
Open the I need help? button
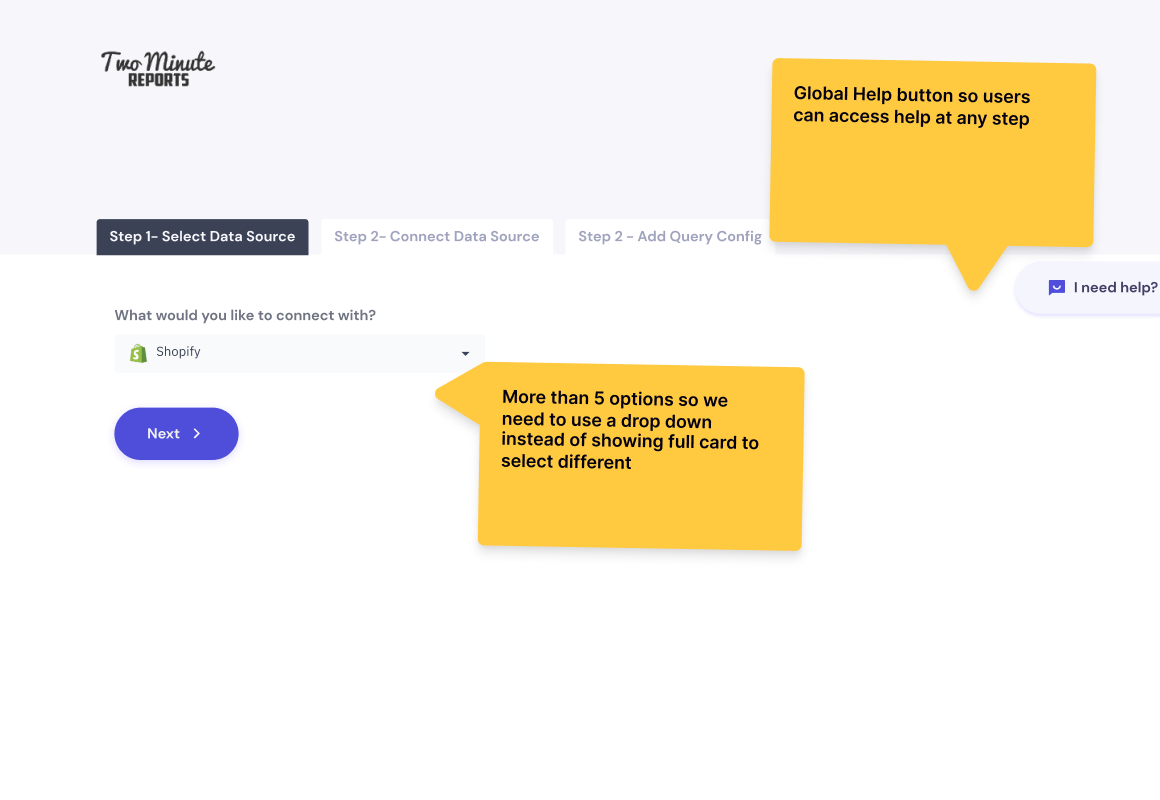point(1089,288)
